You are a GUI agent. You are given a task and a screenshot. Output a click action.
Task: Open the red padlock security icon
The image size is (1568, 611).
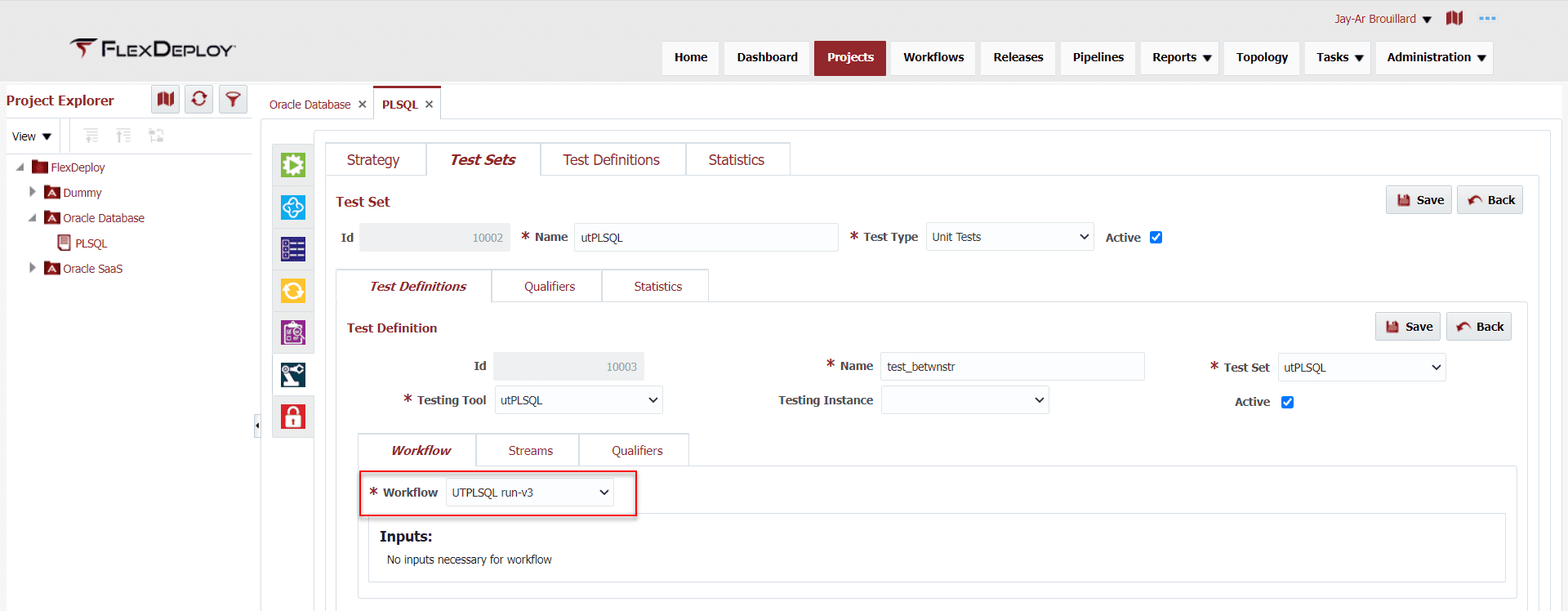tap(293, 417)
